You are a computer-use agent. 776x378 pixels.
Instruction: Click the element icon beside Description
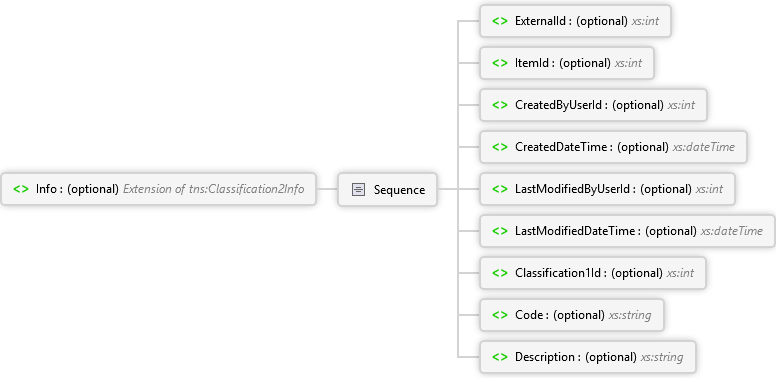click(500, 357)
